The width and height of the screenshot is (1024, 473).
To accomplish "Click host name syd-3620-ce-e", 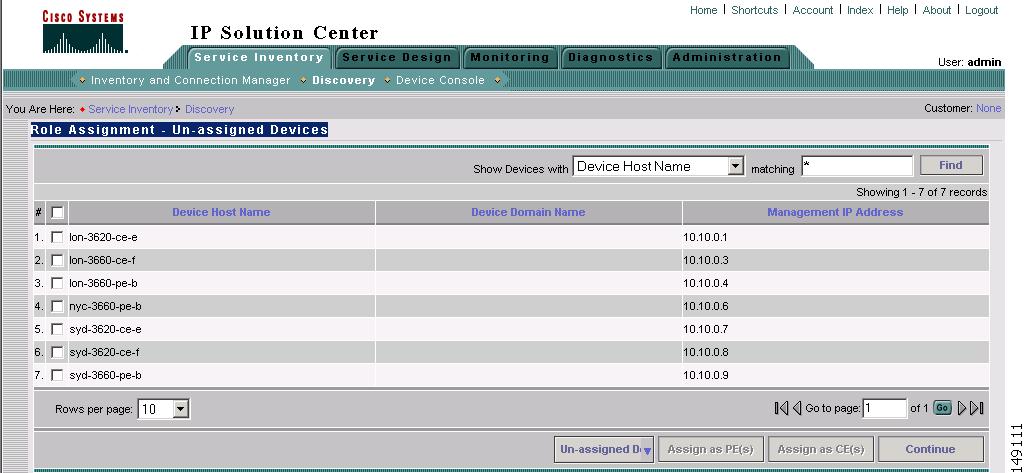I will (x=105, y=329).
